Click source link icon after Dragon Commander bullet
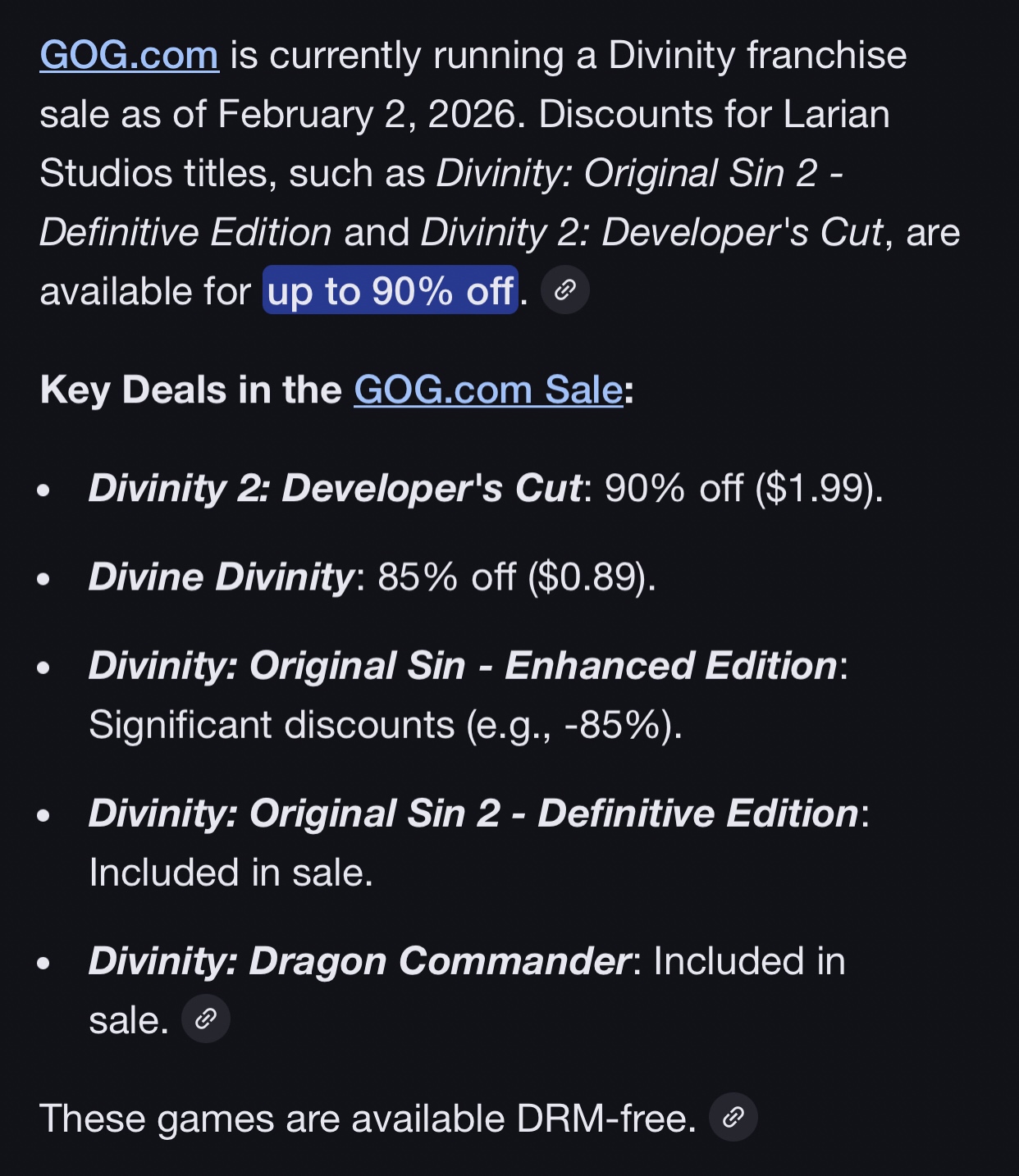1019x1176 pixels. [206, 1019]
